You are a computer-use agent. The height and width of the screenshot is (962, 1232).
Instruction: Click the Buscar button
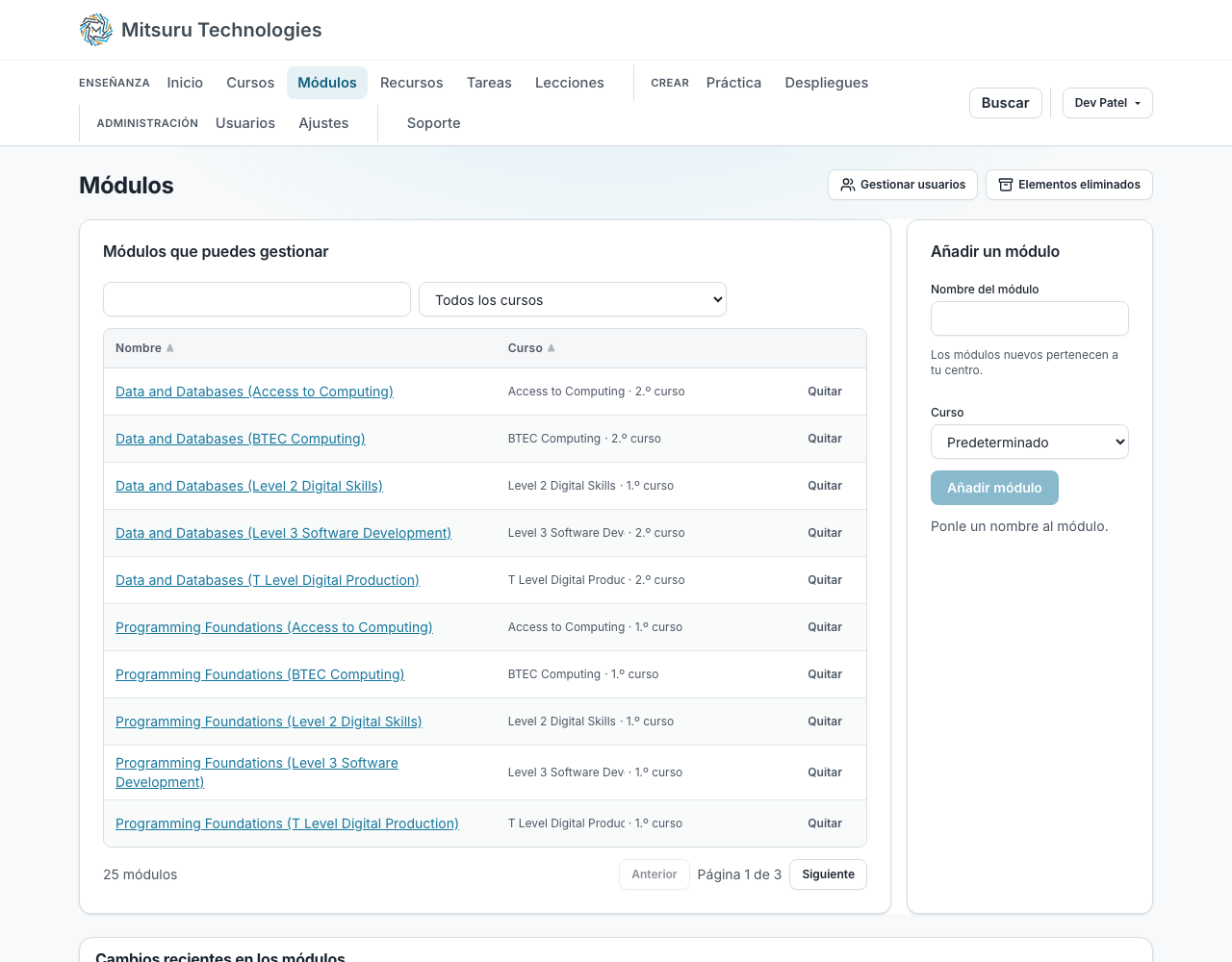click(x=1006, y=103)
